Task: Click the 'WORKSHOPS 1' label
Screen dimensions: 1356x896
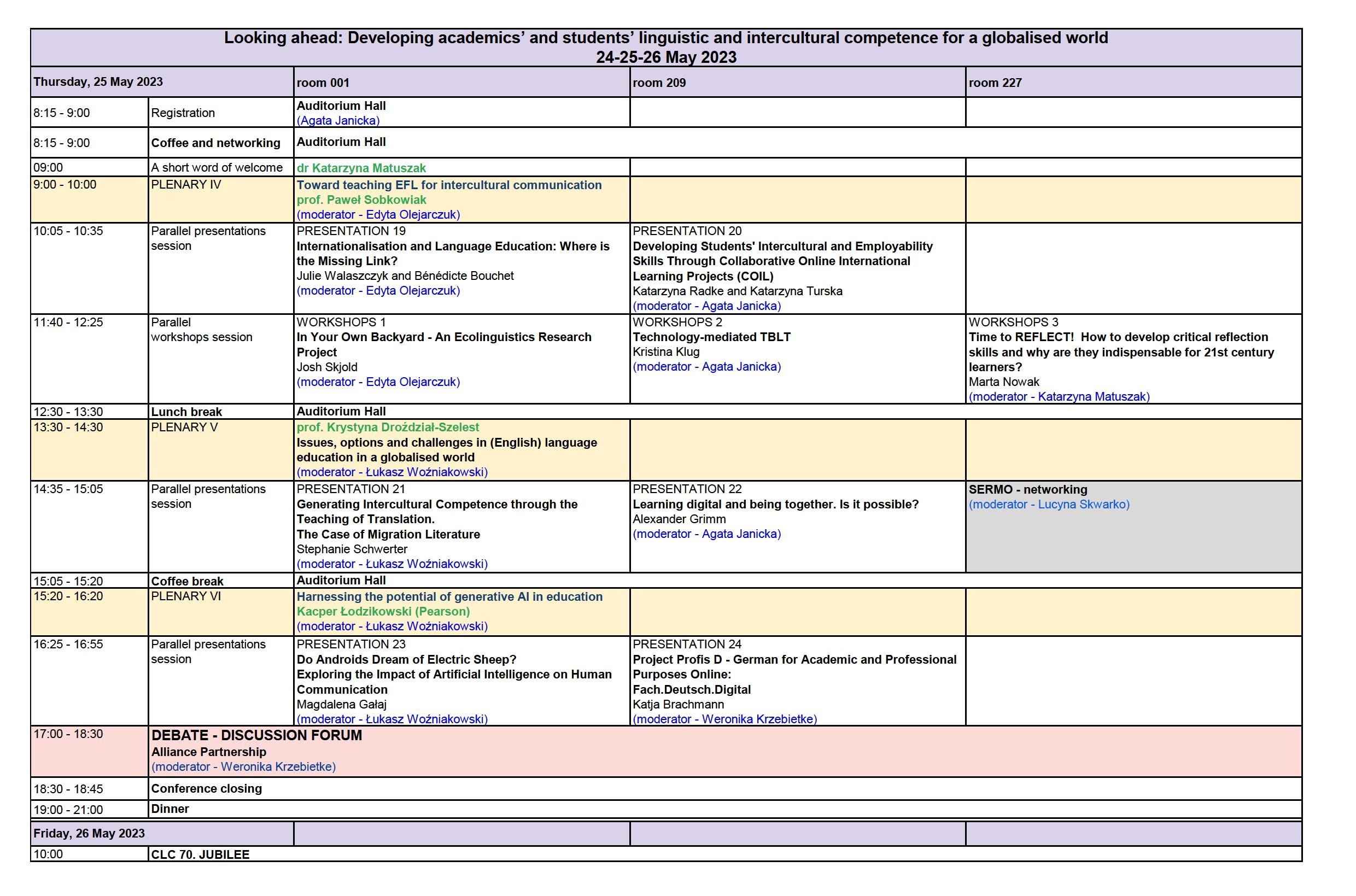Action: (341, 323)
